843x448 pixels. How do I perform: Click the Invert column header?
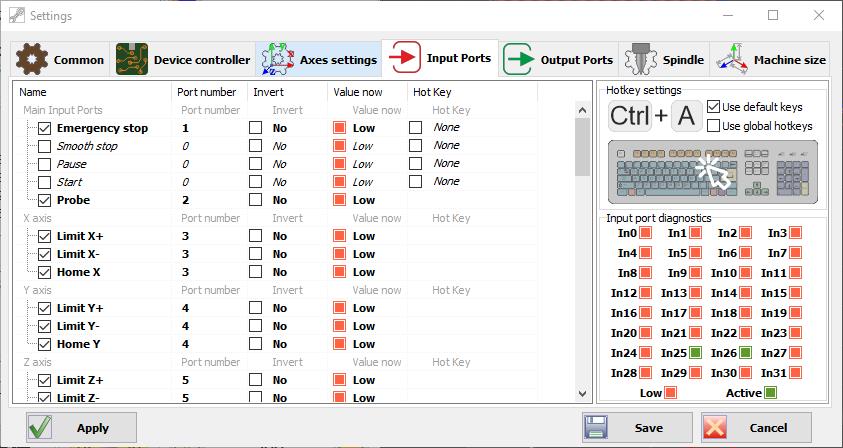pyautogui.click(x=287, y=92)
